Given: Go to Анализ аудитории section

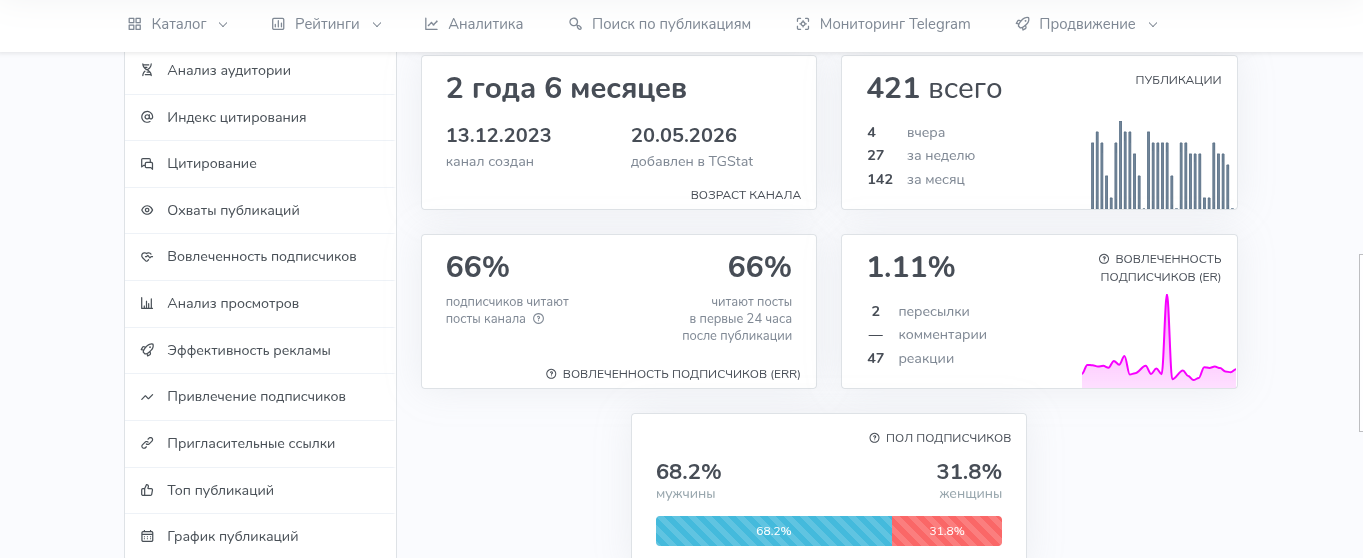Looking at the screenshot, I should [x=260, y=70].
